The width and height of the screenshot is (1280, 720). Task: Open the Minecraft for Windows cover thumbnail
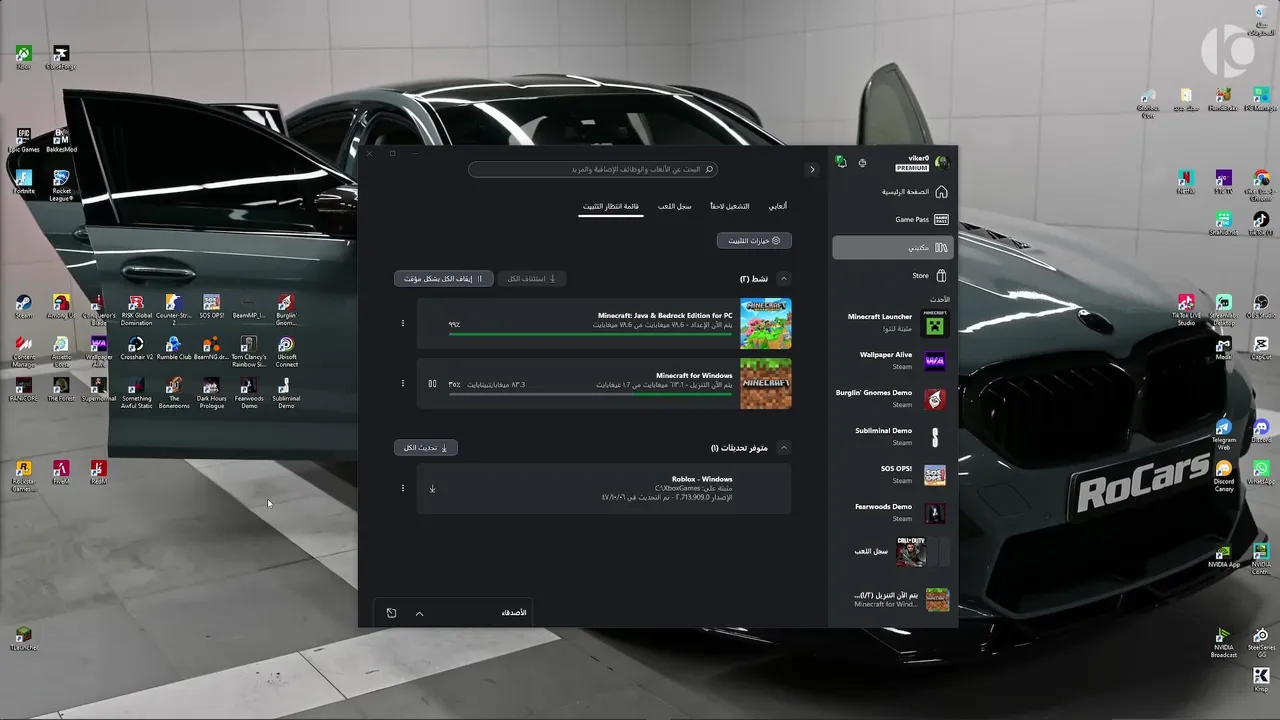point(766,384)
